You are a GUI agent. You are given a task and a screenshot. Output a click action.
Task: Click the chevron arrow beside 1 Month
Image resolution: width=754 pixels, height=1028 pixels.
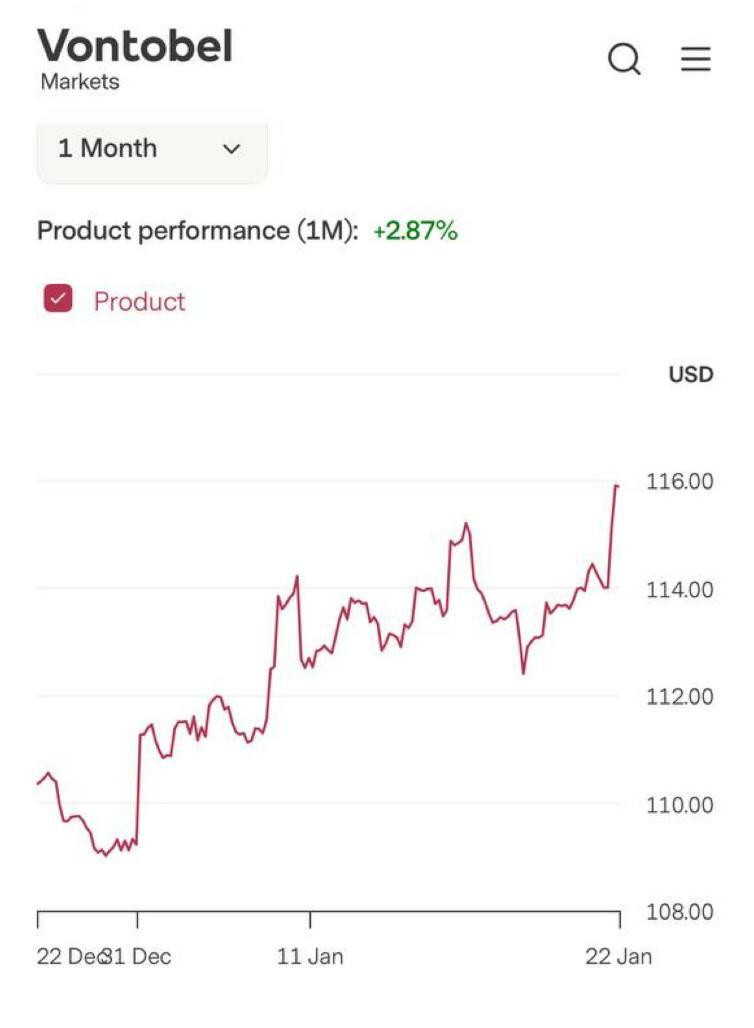232,149
